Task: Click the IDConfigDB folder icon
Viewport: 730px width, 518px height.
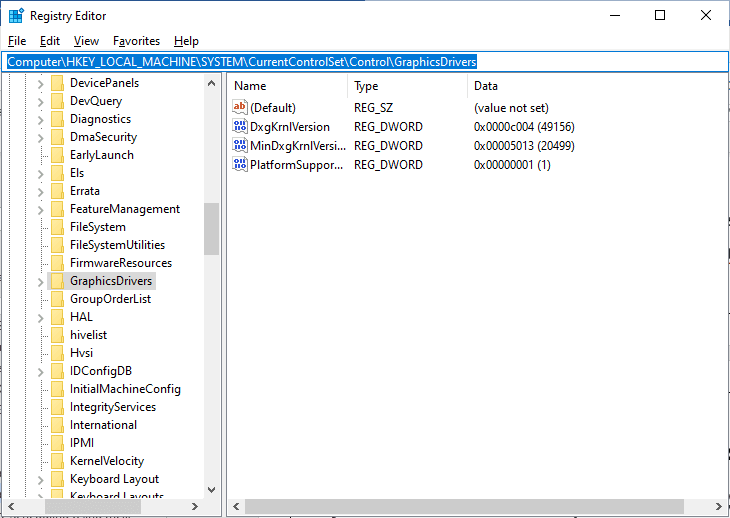Action: click(57, 371)
